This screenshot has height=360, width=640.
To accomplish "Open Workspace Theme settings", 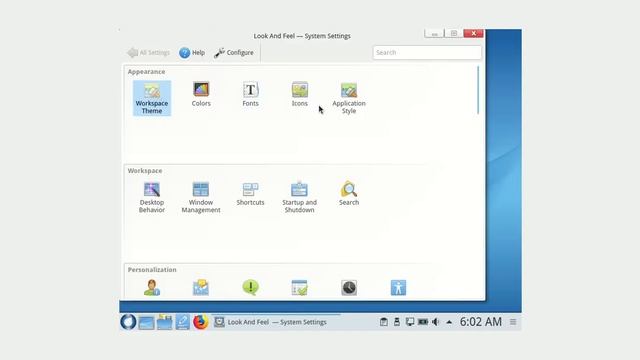I will [x=152, y=98].
